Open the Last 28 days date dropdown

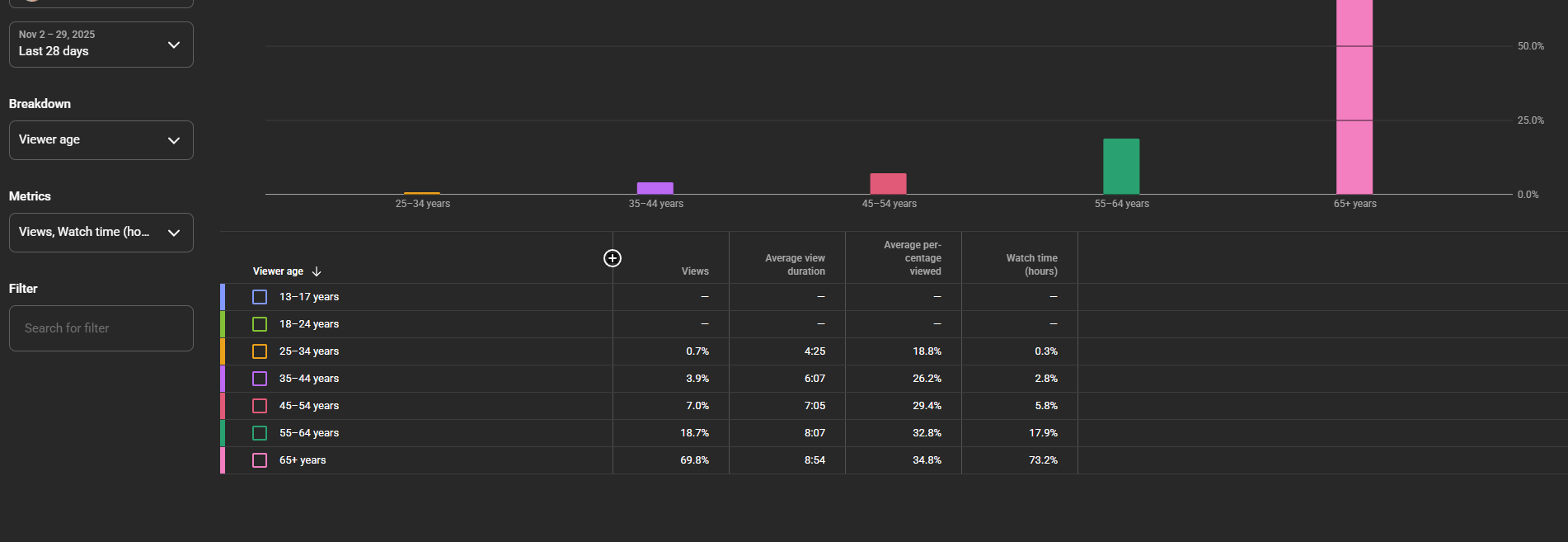pos(101,45)
